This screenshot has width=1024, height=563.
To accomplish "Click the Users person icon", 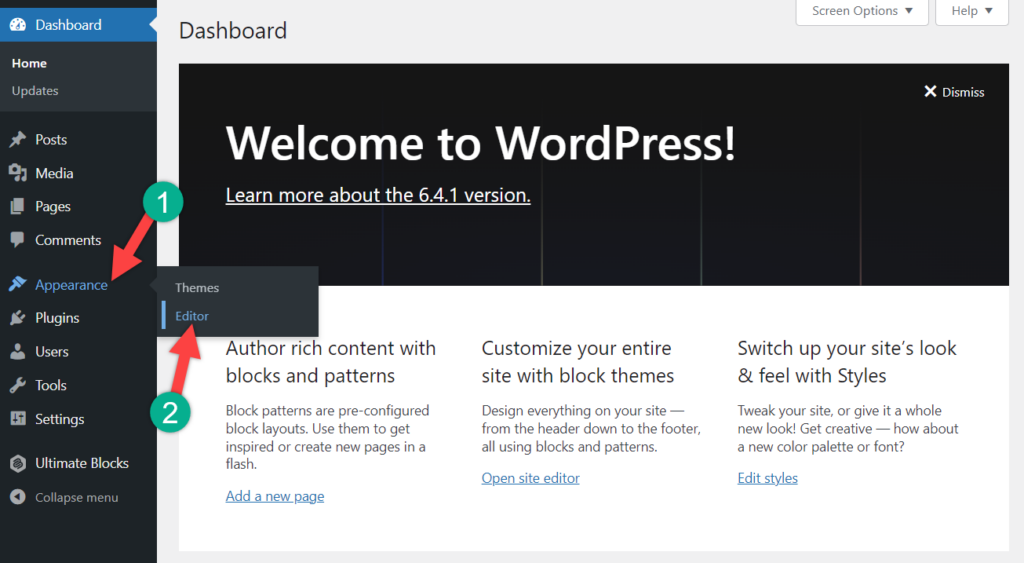I will click(18, 351).
